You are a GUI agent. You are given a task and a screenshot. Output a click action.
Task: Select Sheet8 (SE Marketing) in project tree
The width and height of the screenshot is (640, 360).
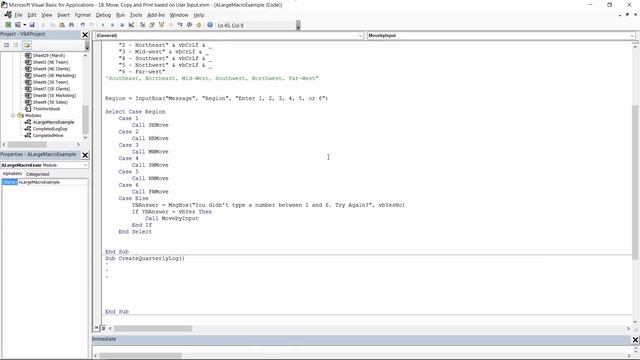pos(54,95)
